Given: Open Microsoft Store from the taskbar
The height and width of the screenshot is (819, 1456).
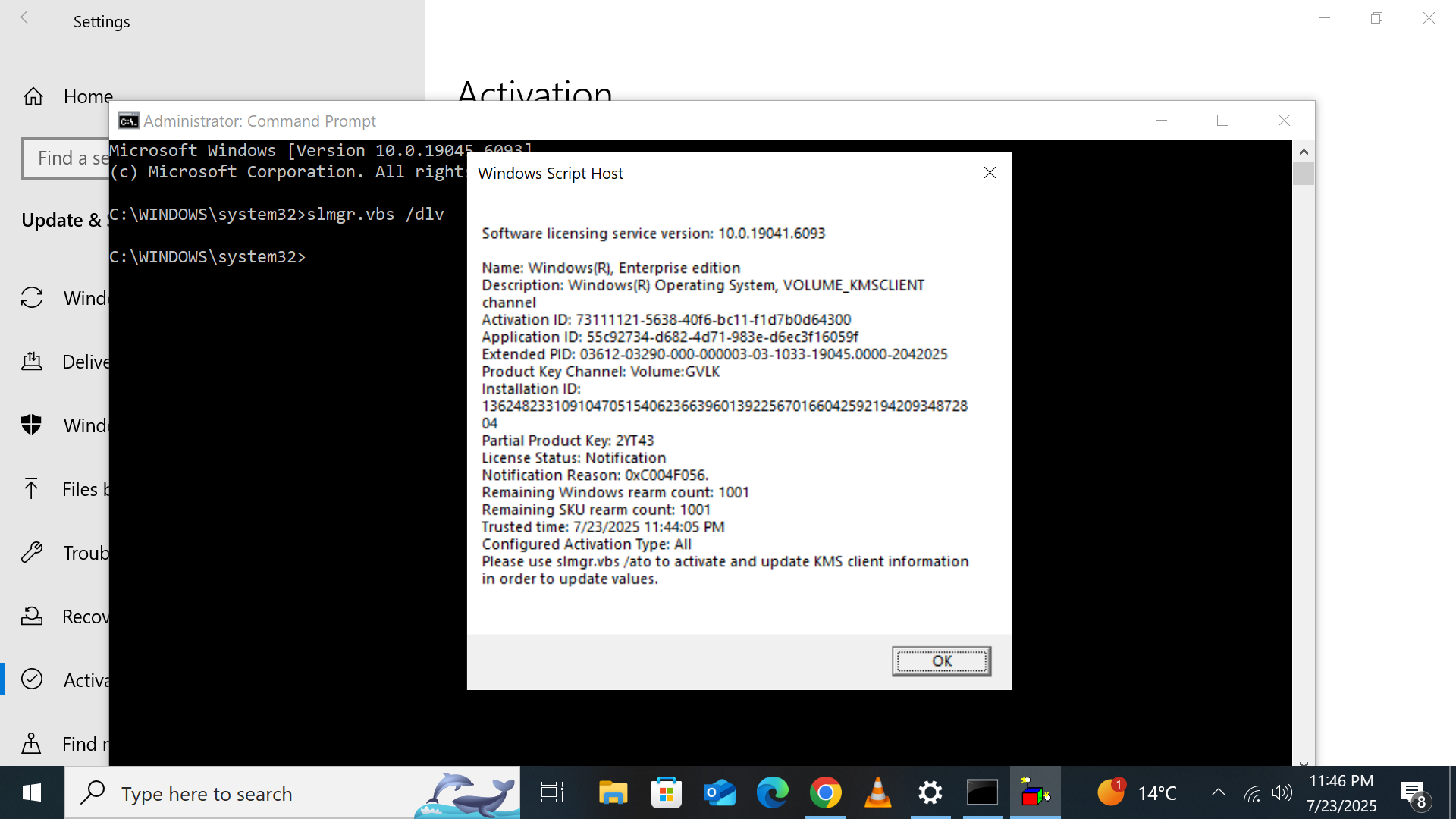Looking at the screenshot, I should [666, 793].
